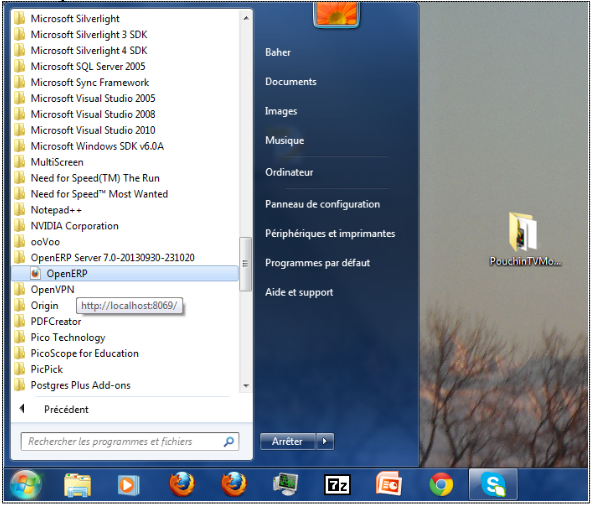Focus the Rechercher les programmes search box

coord(130,441)
